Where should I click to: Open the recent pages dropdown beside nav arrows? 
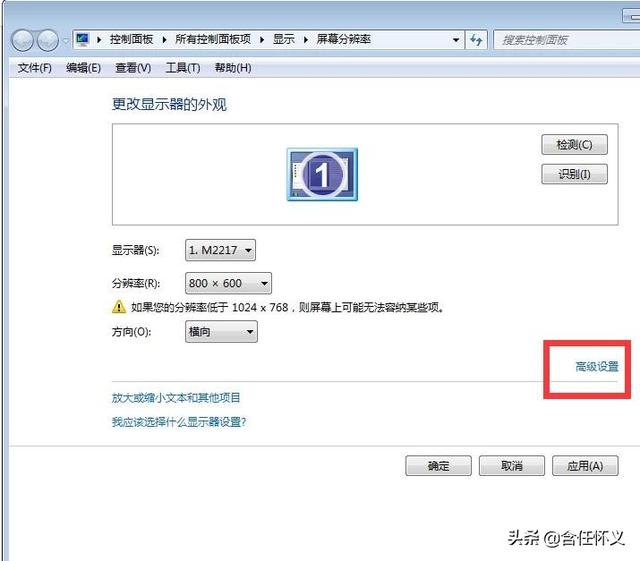65,40
